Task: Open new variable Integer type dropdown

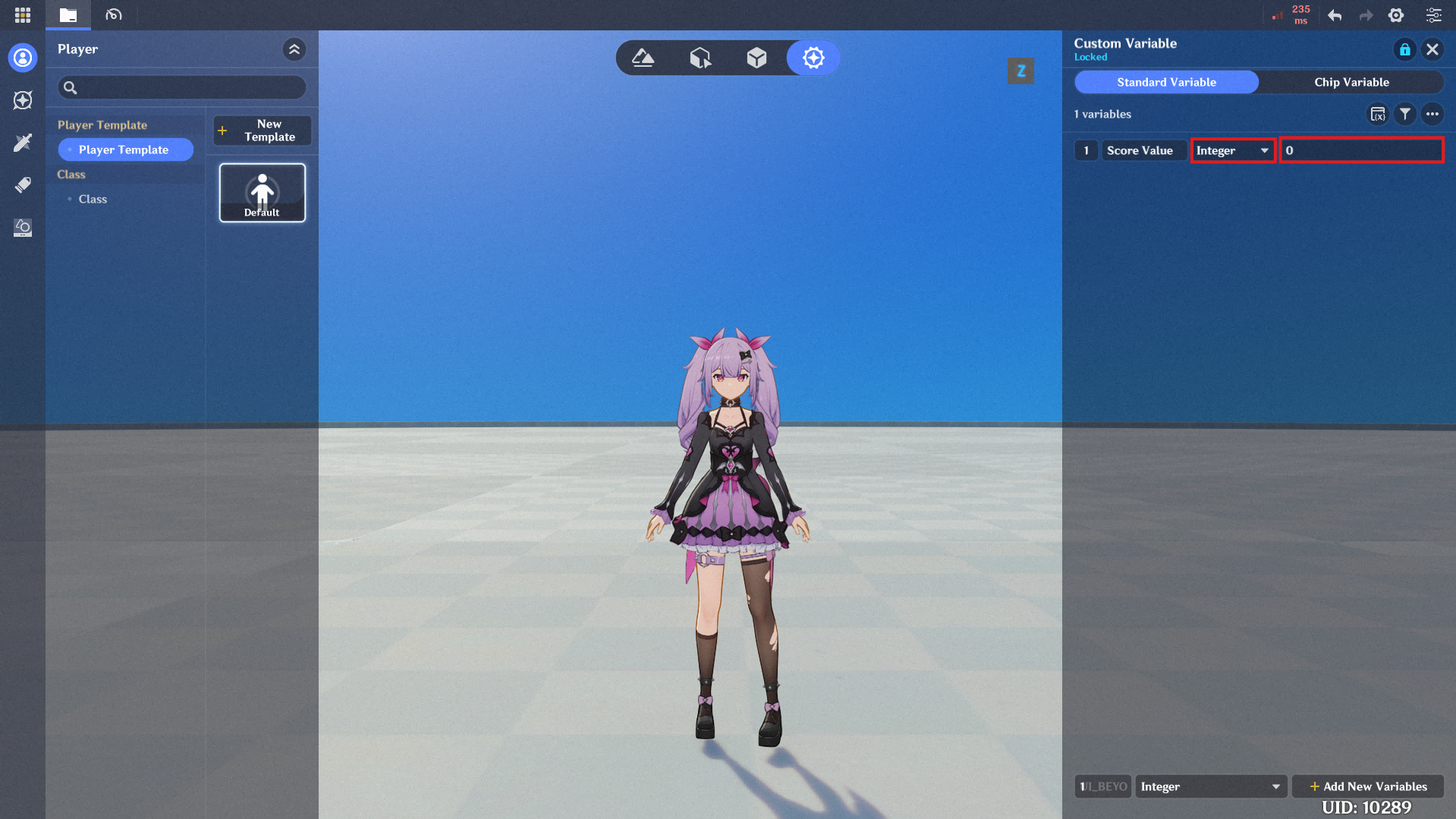Action: tap(1211, 786)
